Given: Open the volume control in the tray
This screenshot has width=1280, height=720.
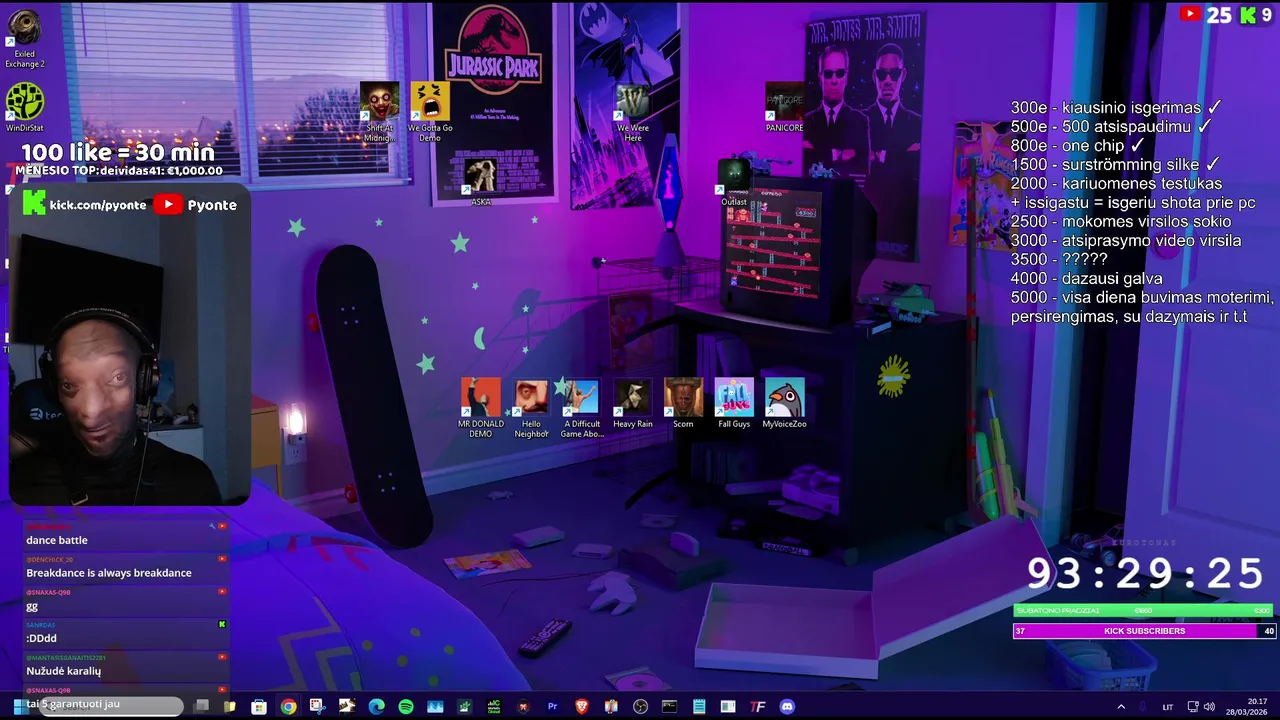Looking at the screenshot, I should [x=1209, y=707].
